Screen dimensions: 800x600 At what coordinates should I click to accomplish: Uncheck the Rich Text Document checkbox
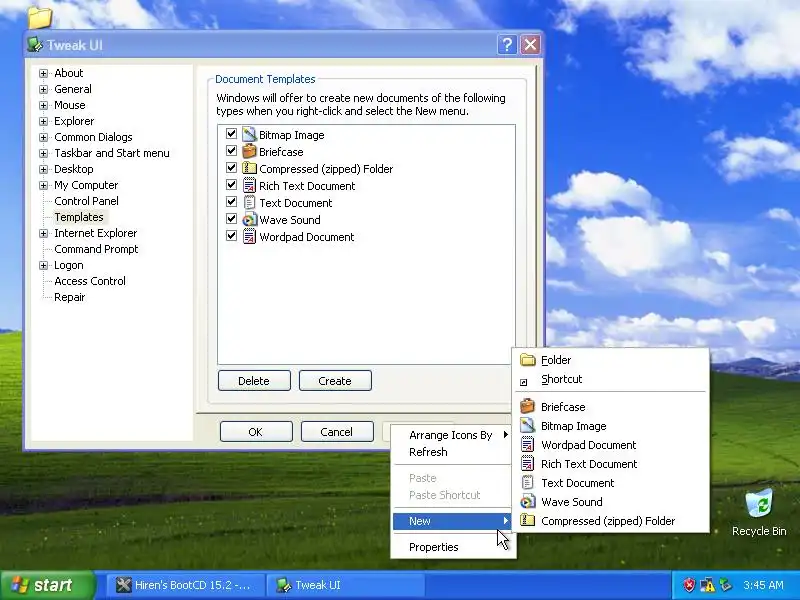pos(232,185)
